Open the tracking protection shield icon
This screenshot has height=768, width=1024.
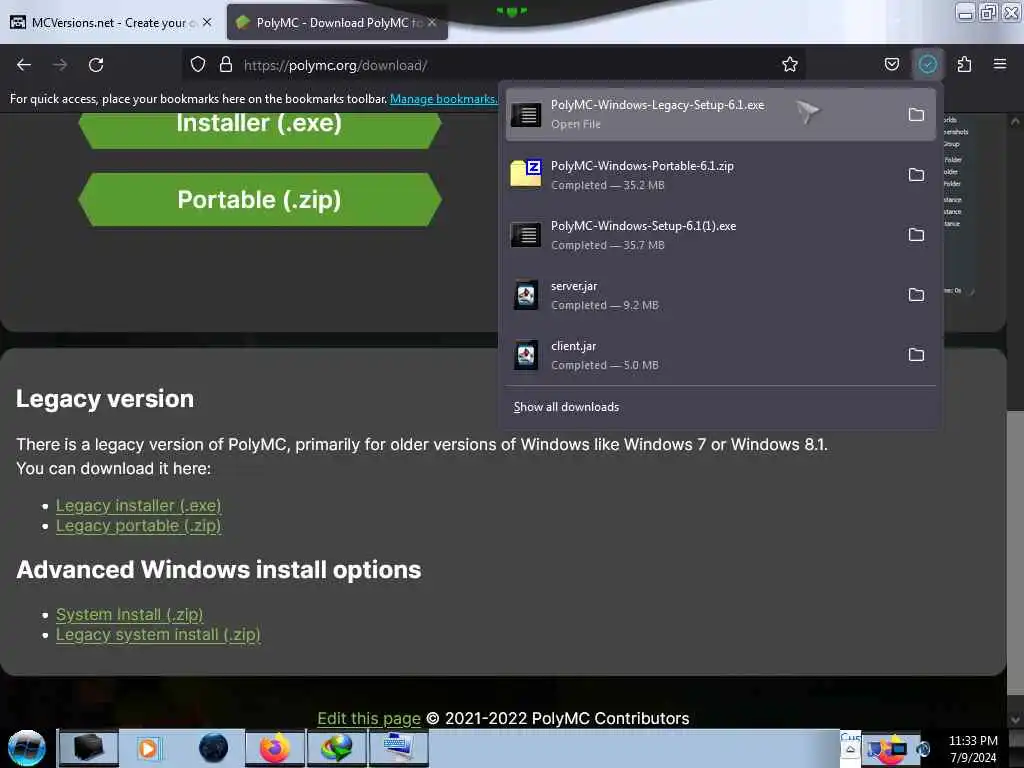(198, 64)
